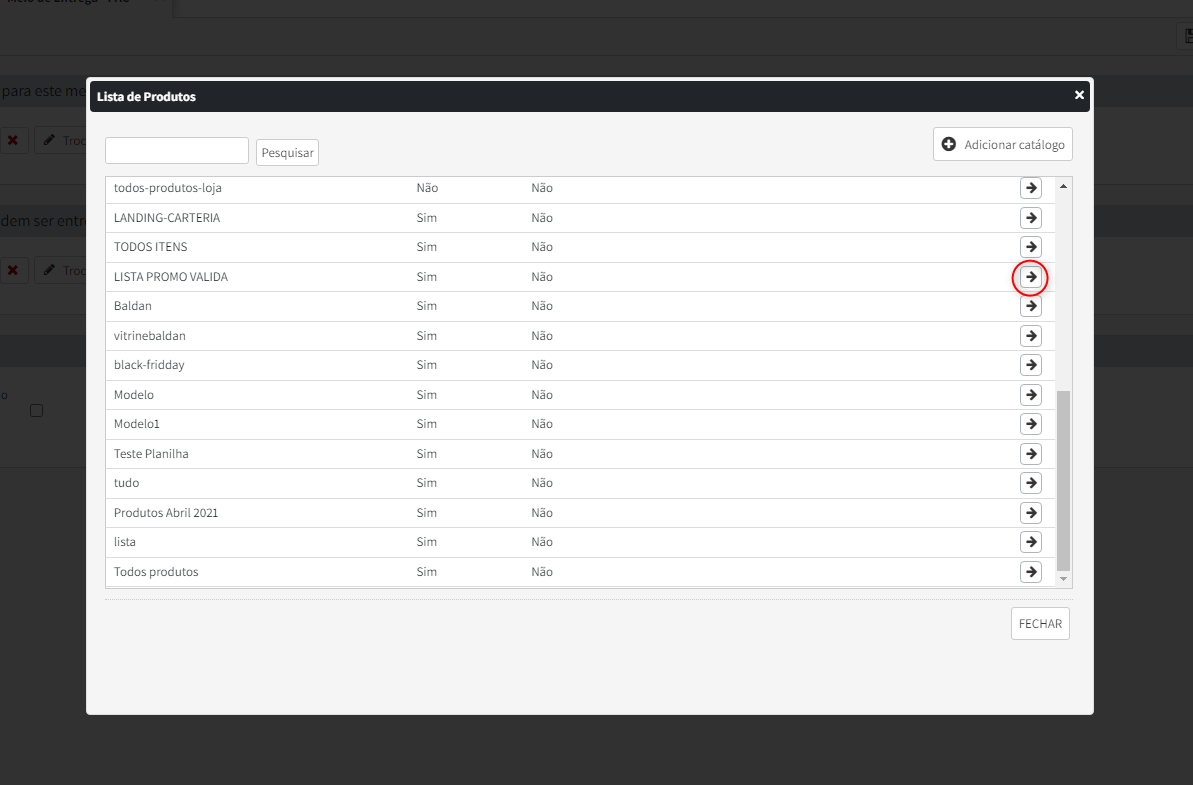Viewport: 1193px width, 785px height.
Task: Select arrow for LISTA PROMO VALIDA row
Action: click(x=1030, y=277)
